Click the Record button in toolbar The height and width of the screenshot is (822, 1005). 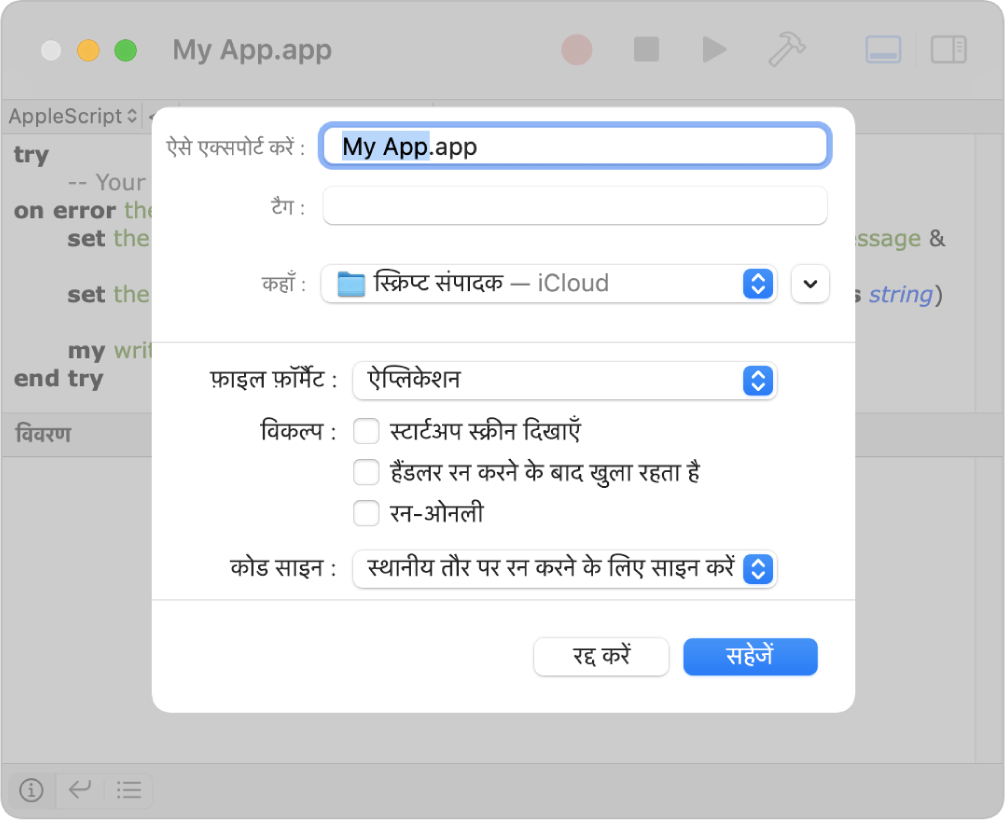coord(576,49)
